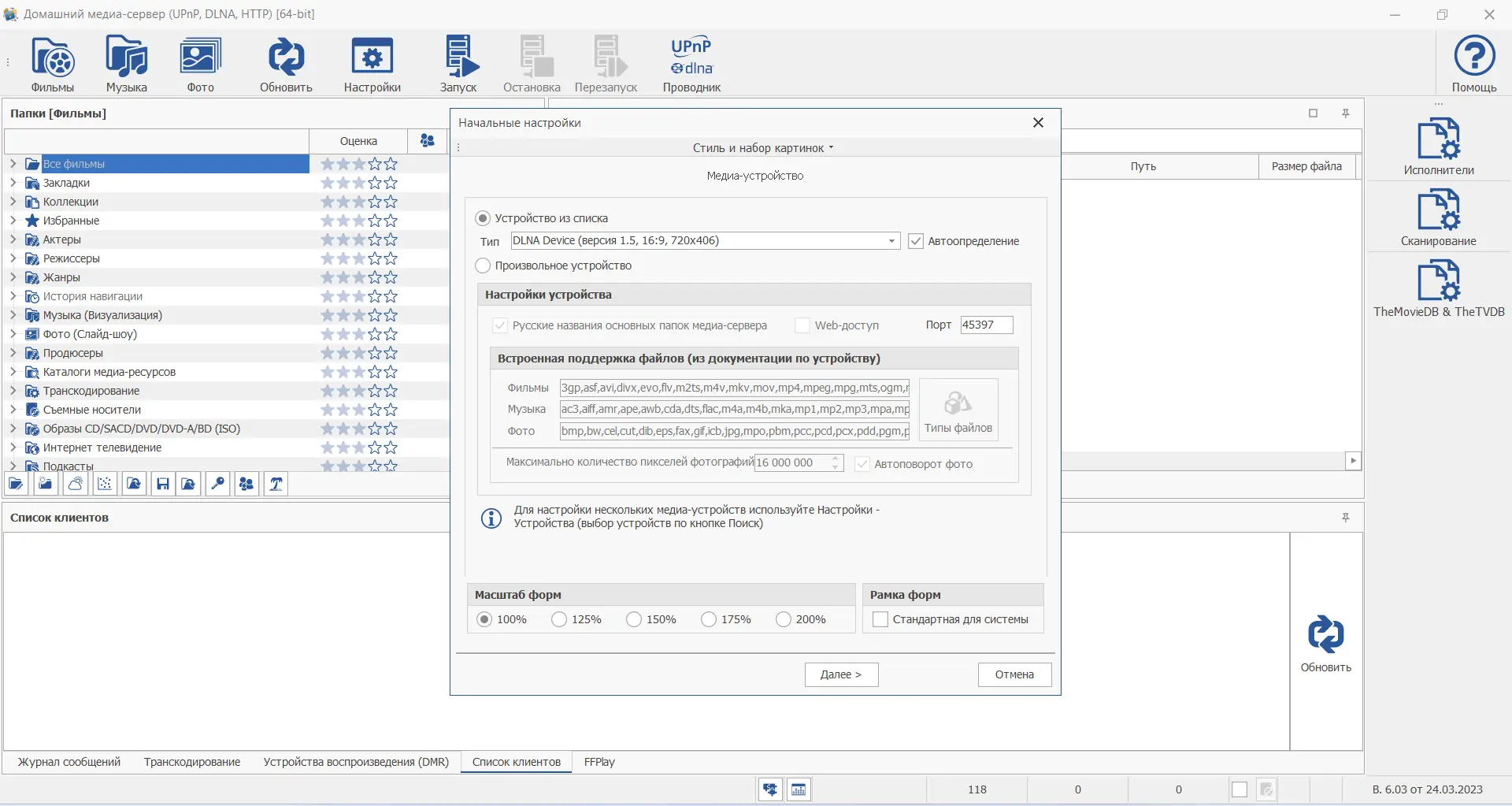Image resolution: width=1512 pixels, height=806 pixels.
Task: Toggle the Автоопределение checkbox
Action: pos(916,241)
